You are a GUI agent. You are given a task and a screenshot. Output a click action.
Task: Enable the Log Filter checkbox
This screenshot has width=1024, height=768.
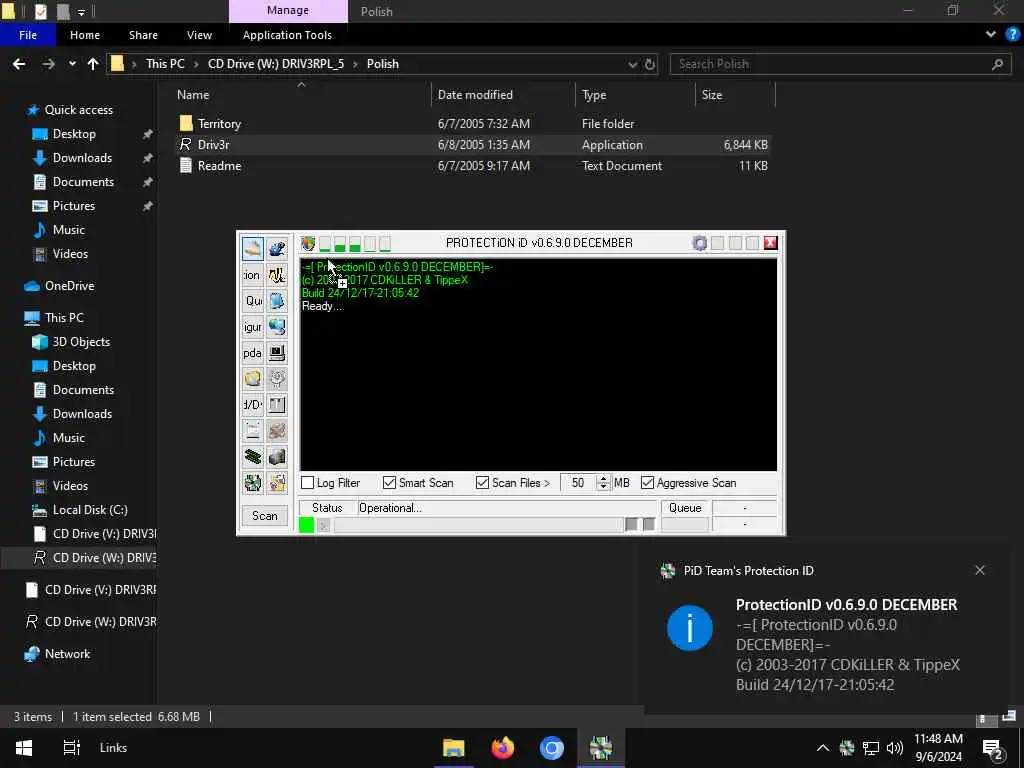point(308,483)
